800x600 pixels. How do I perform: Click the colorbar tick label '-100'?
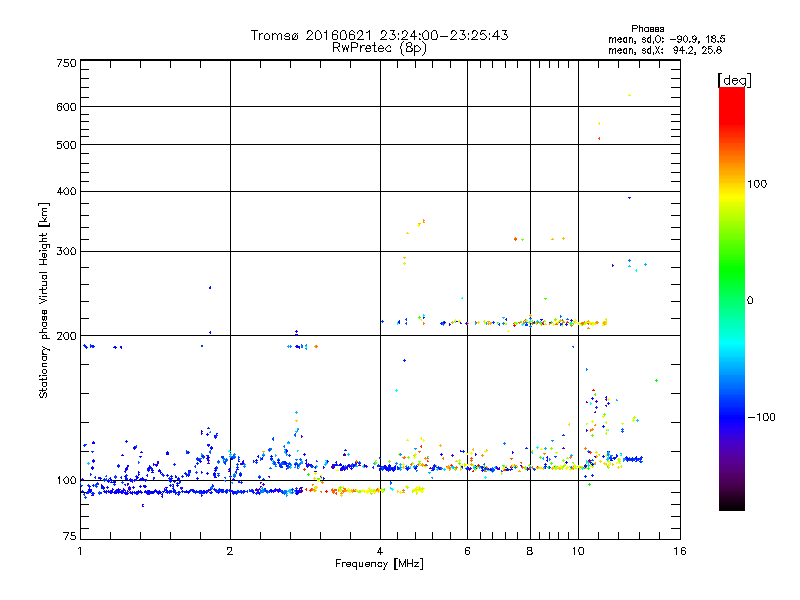pos(762,417)
